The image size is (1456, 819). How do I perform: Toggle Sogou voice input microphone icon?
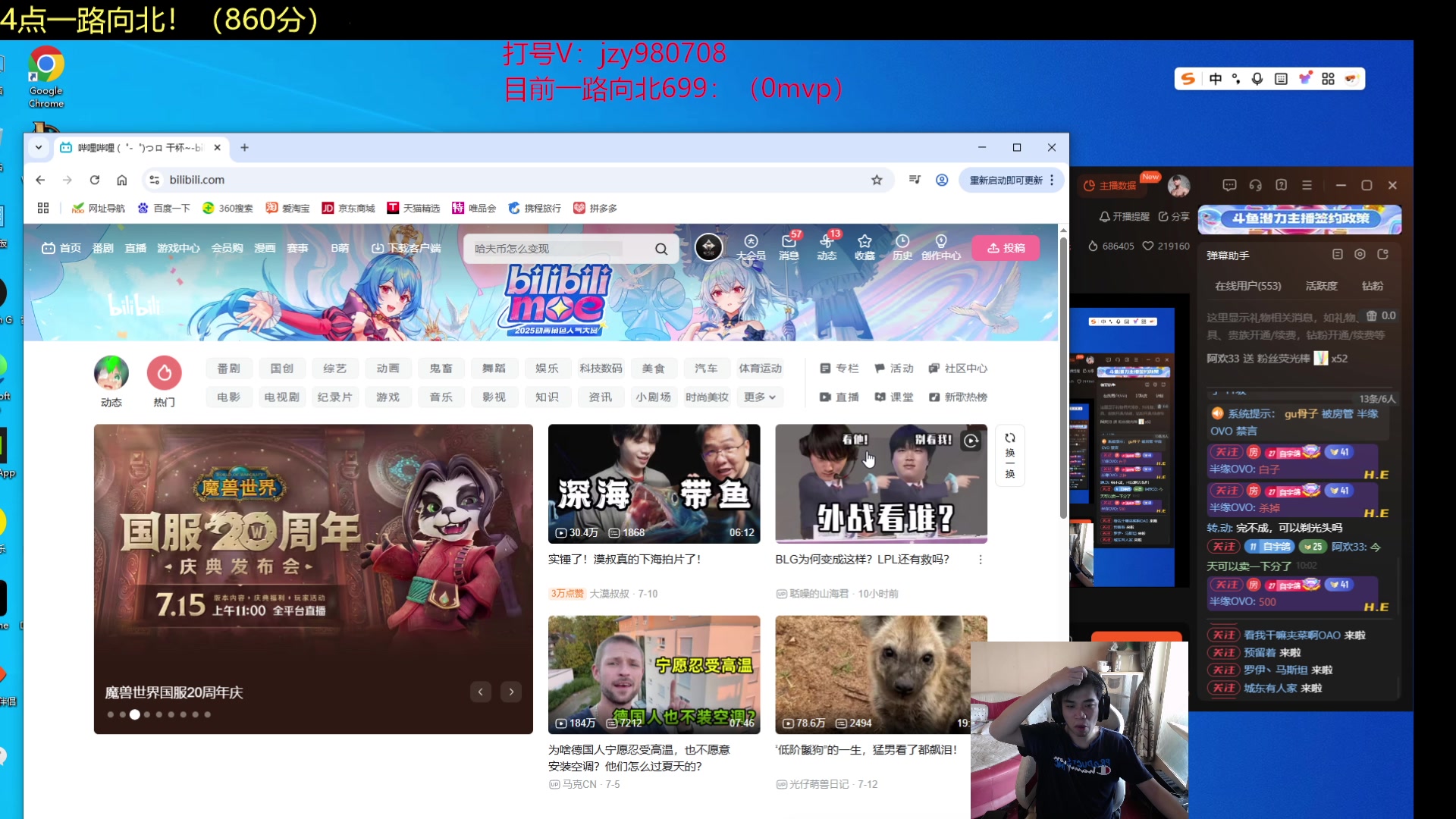tap(1257, 79)
